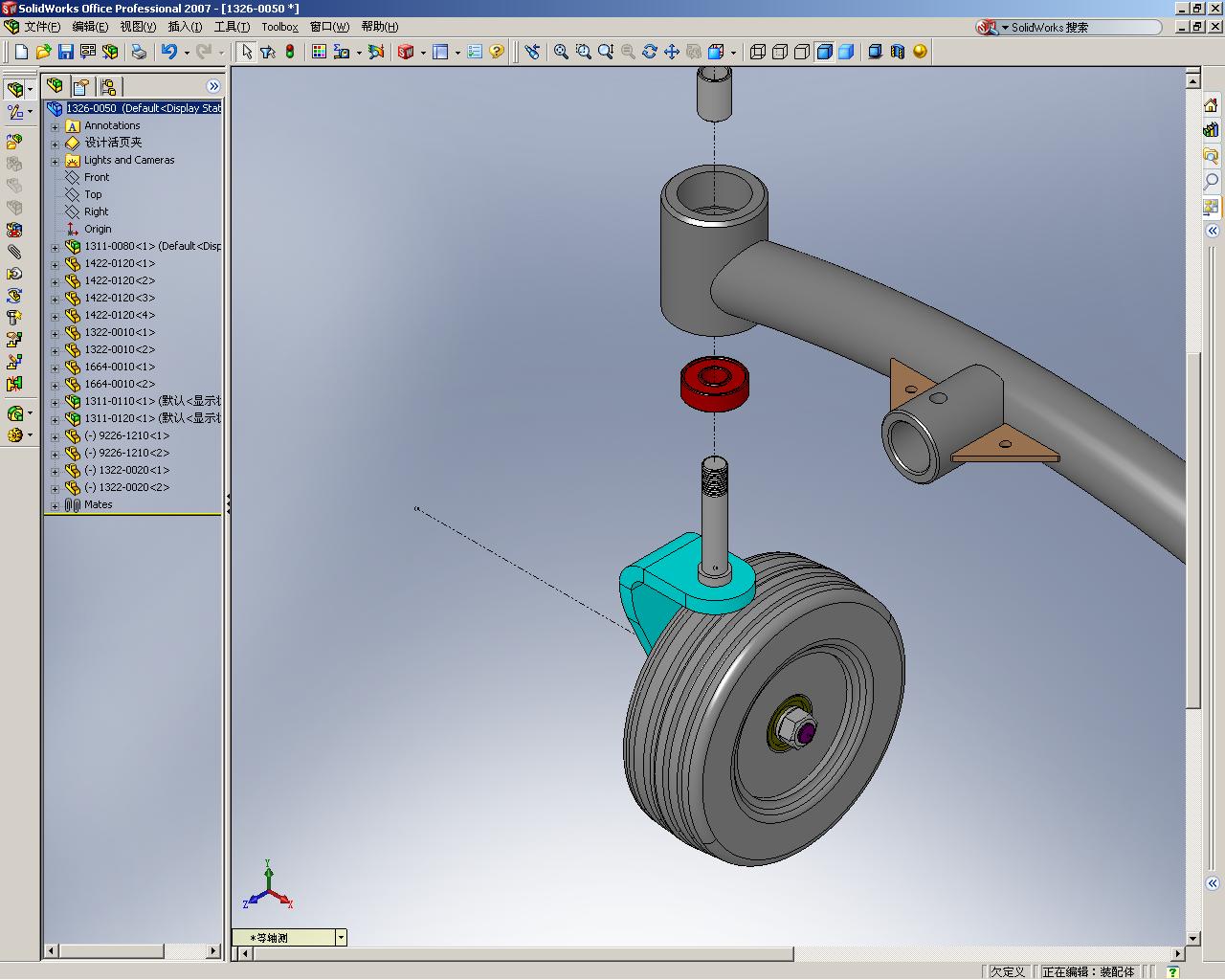Switch to the FeatureManager design tree tab
This screenshot has width=1225, height=980.
tap(56, 86)
